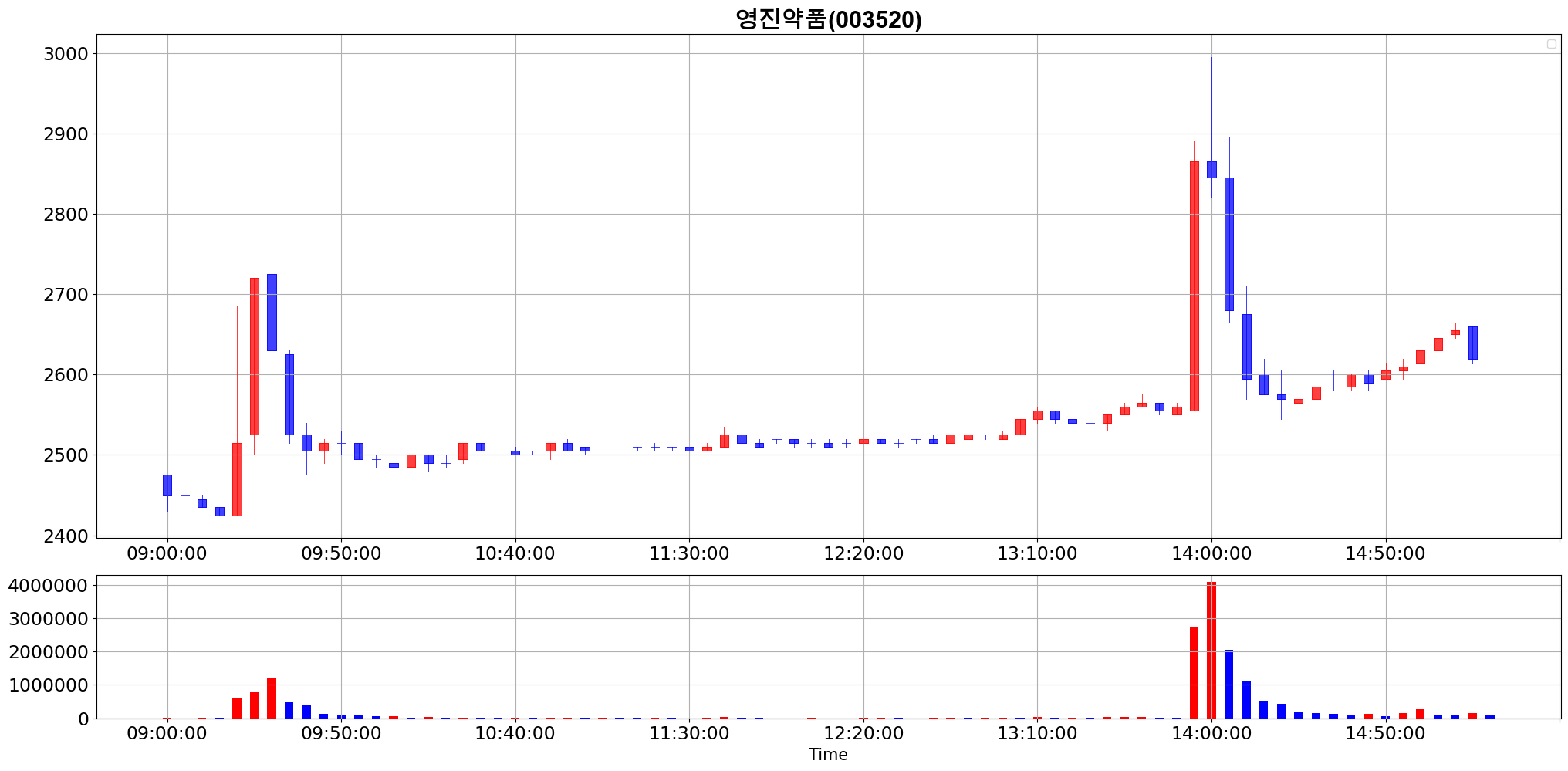Click the chart title 영진약품(003520)
The height and width of the screenshot is (771, 1568).
[x=828, y=19]
